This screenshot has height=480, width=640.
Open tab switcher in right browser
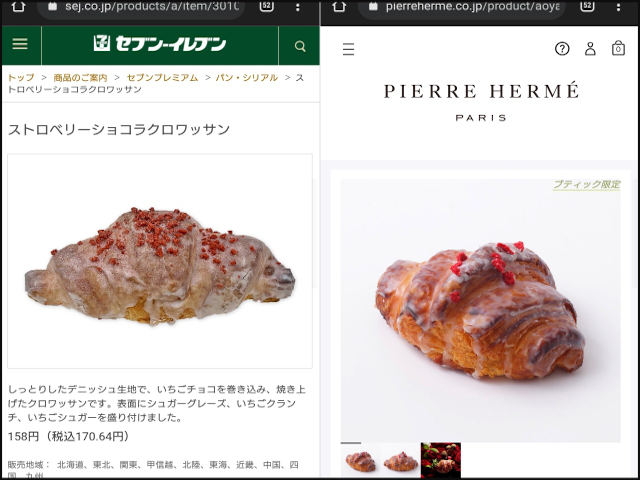pos(587,6)
